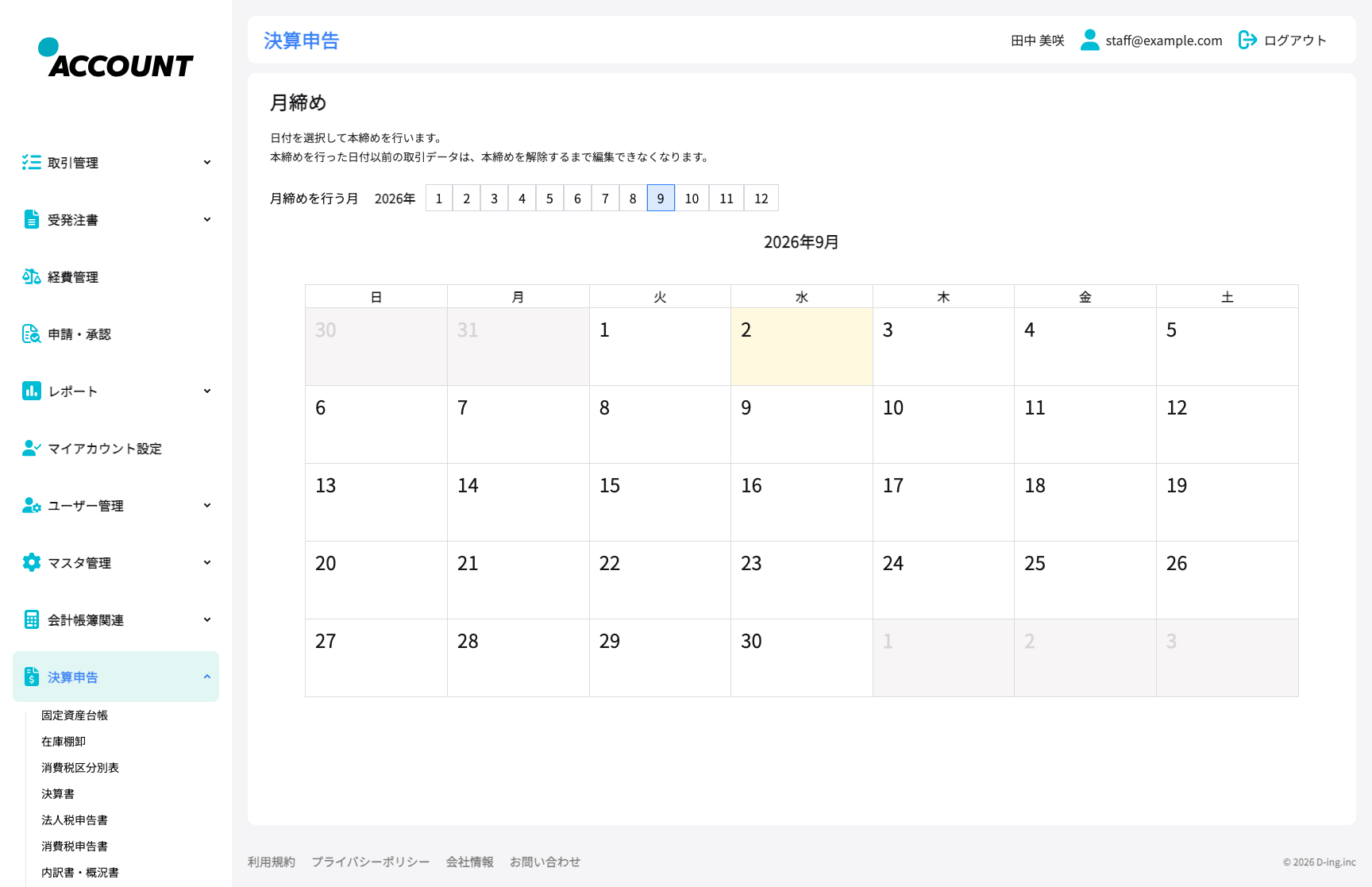The width and height of the screenshot is (1372, 887).
Task: Click the logout arrow icon
Action: (x=1248, y=40)
